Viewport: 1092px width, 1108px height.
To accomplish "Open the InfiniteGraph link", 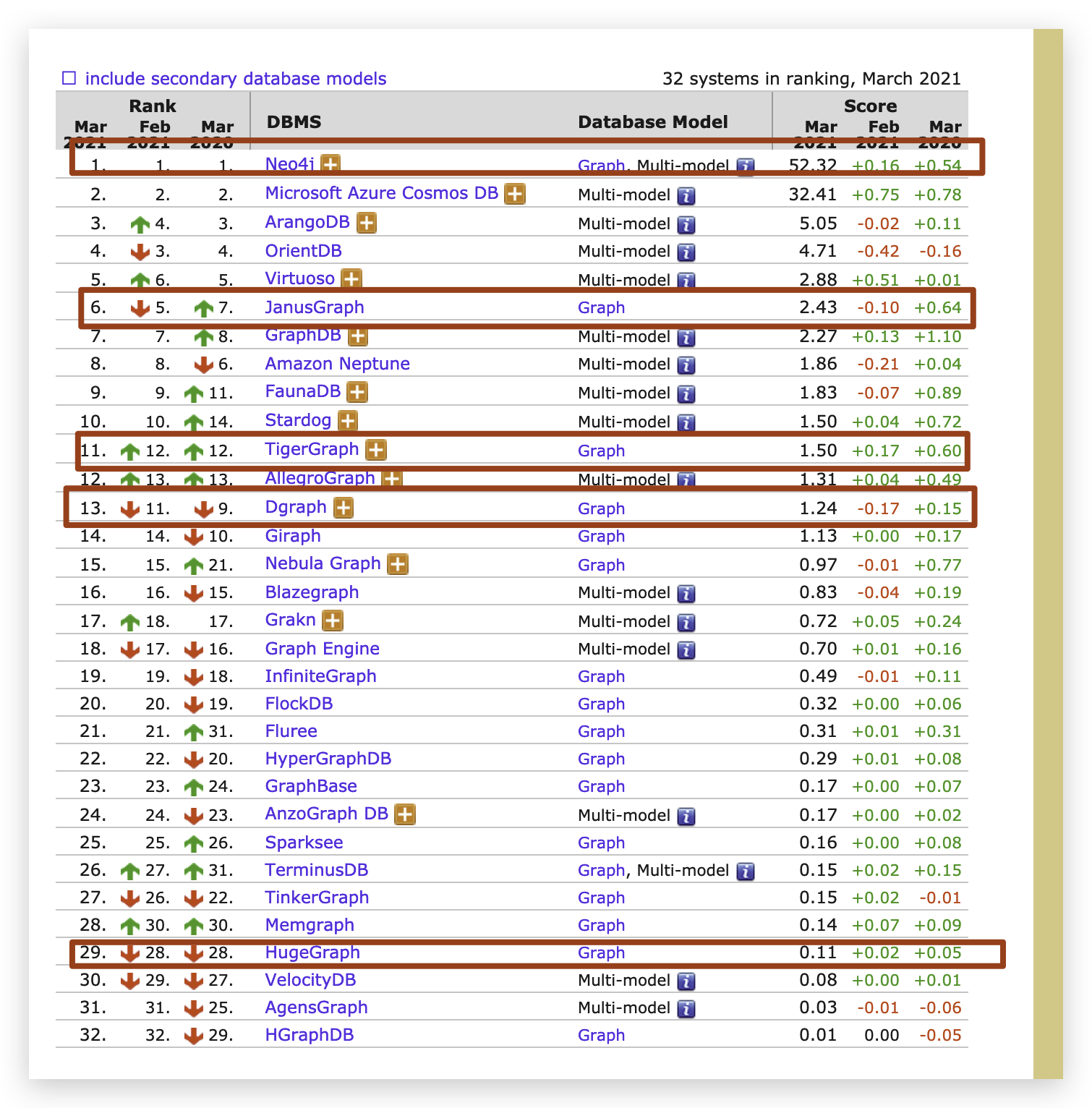I will 321,676.
